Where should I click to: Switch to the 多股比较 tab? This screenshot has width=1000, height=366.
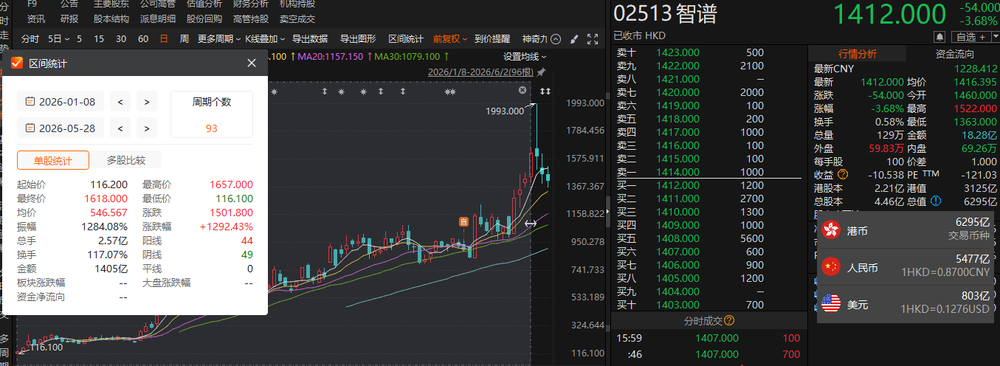coord(126,159)
